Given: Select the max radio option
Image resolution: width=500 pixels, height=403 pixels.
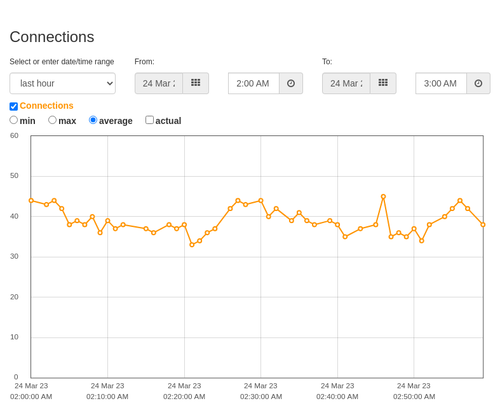Looking at the screenshot, I should 52,120.
